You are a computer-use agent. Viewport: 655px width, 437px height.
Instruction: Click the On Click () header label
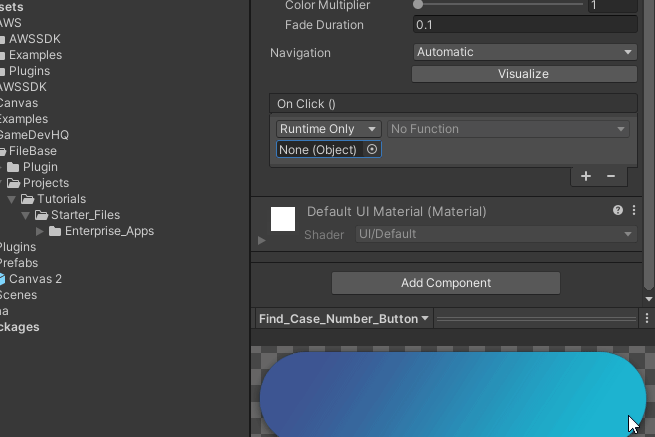306,104
